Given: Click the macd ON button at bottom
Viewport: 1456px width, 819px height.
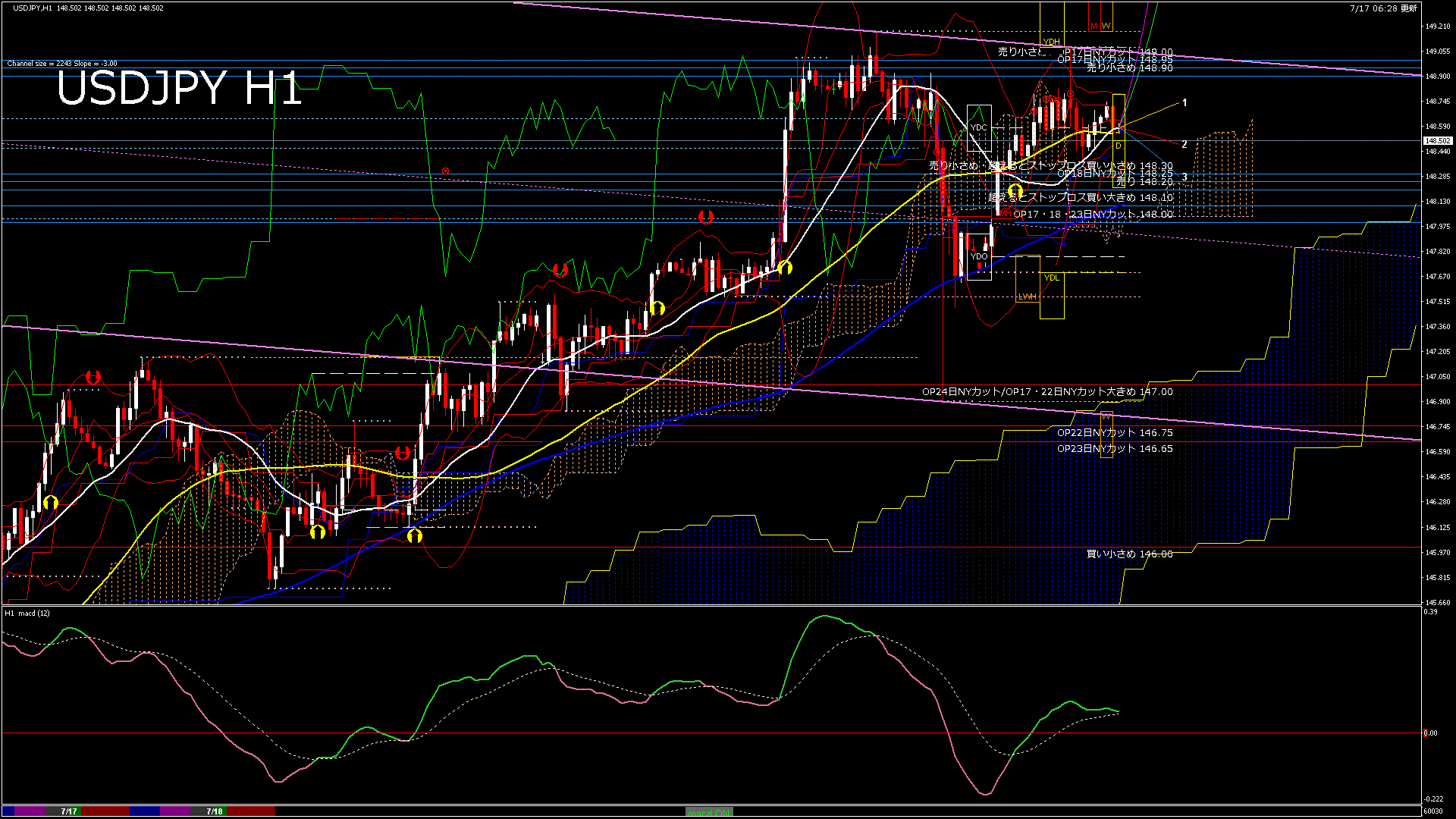Looking at the screenshot, I should tap(709, 812).
